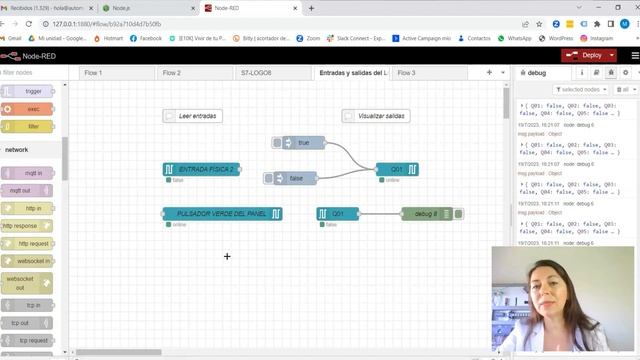Pick the tcp request palette node
The image size is (640, 360).
point(27,340)
